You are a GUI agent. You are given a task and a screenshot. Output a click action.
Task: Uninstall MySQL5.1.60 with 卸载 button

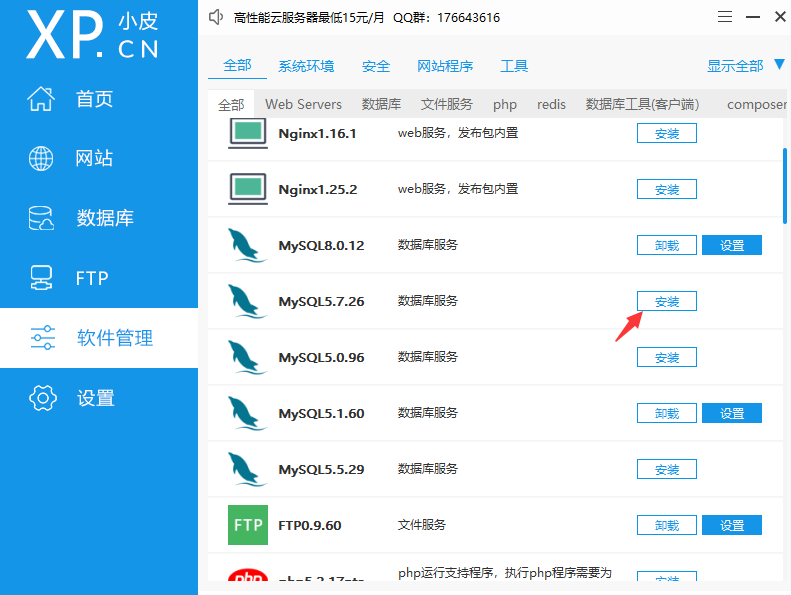(667, 413)
